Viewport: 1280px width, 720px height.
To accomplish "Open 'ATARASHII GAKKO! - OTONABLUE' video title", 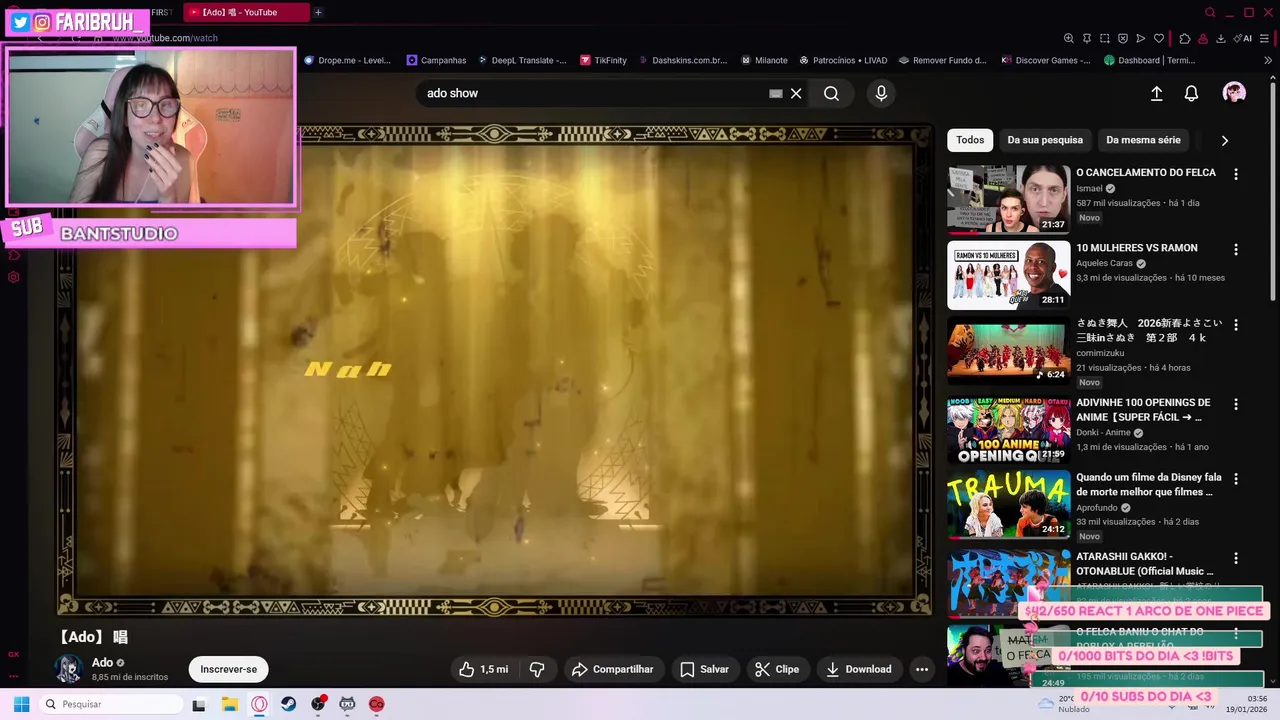I will pyautogui.click(x=1146, y=564).
